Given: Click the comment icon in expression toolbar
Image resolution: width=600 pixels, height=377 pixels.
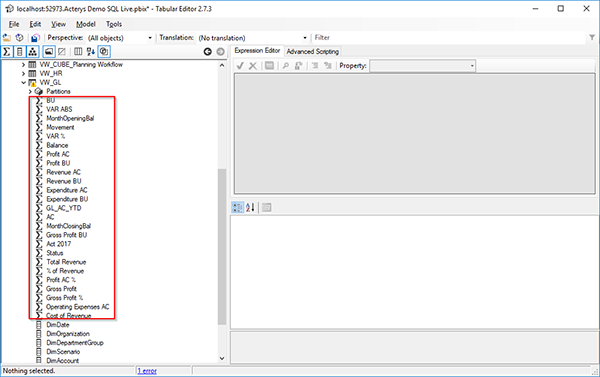Looking at the screenshot, I should [269, 66].
